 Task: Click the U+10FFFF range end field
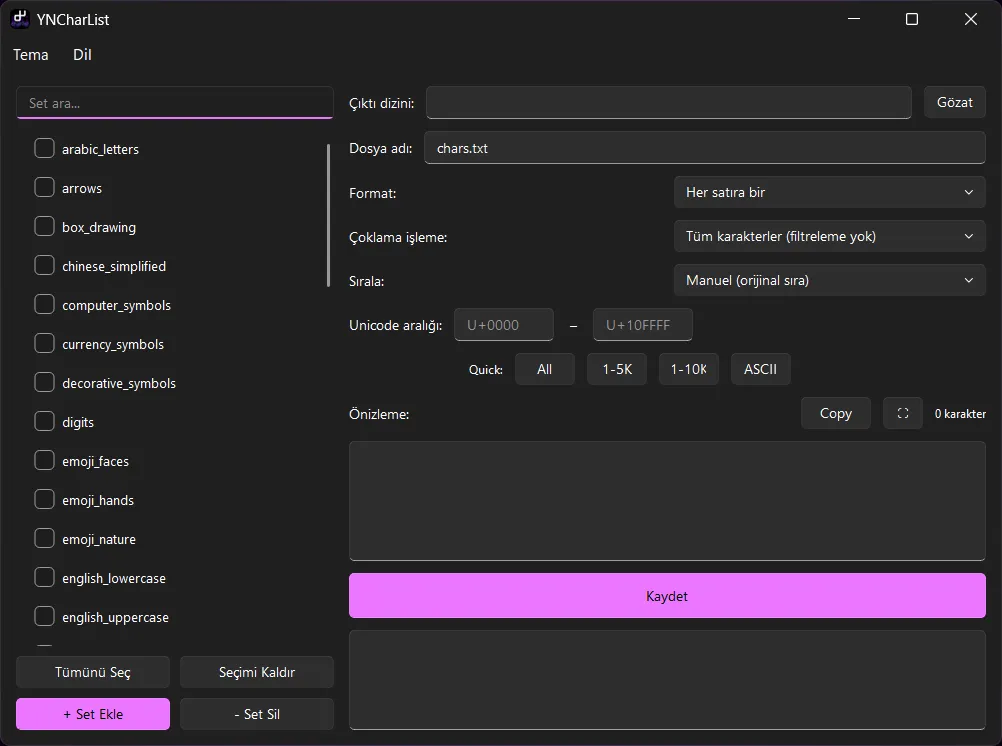[x=642, y=325]
